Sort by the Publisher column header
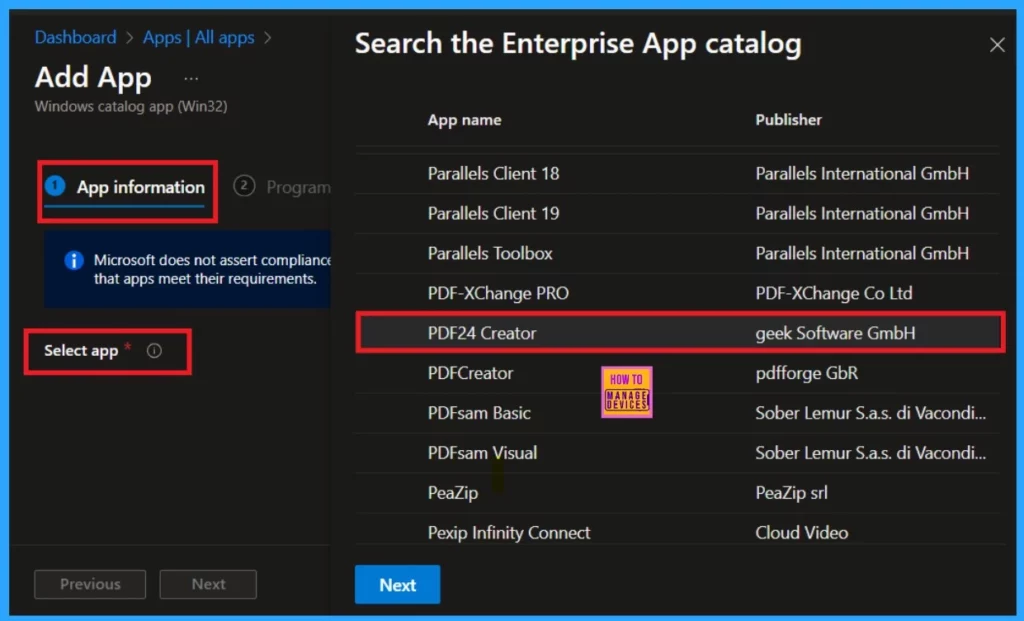The height and width of the screenshot is (621, 1024). click(x=788, y=119)
